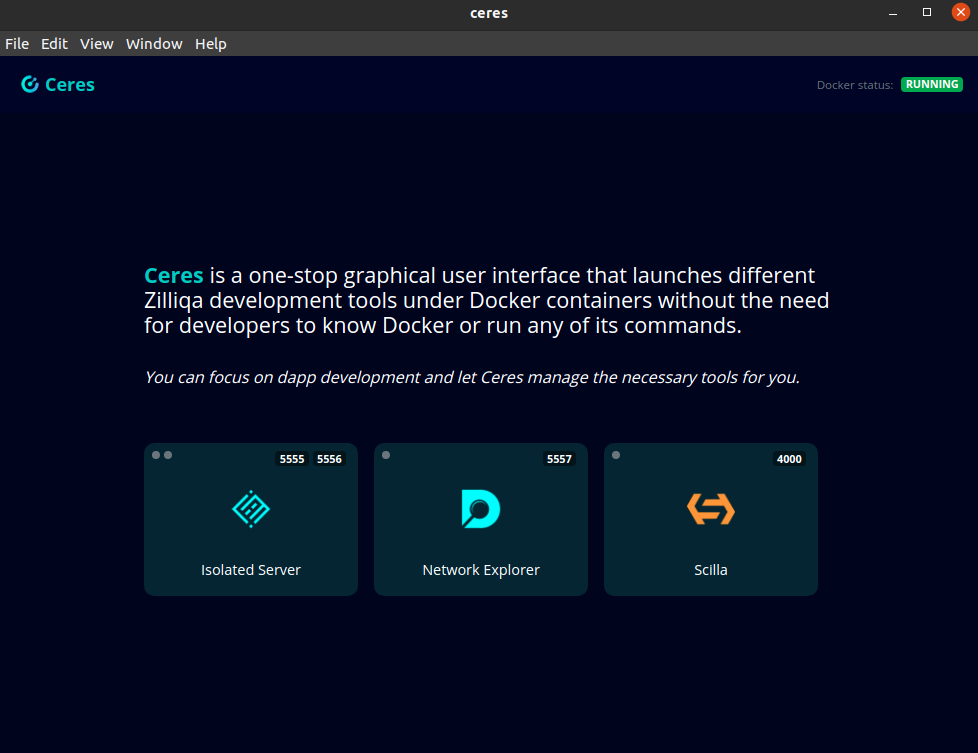Open the Isolated Server card label

tap(251, 570)
